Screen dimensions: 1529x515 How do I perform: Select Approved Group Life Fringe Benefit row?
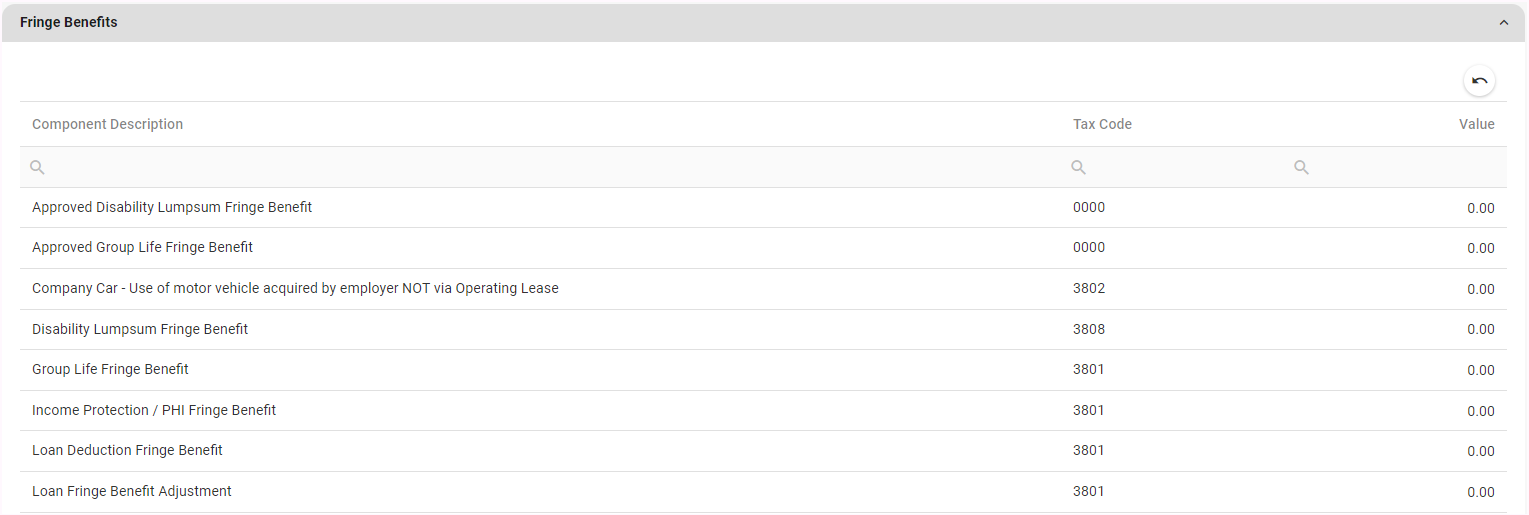click(x=142, y=247)
